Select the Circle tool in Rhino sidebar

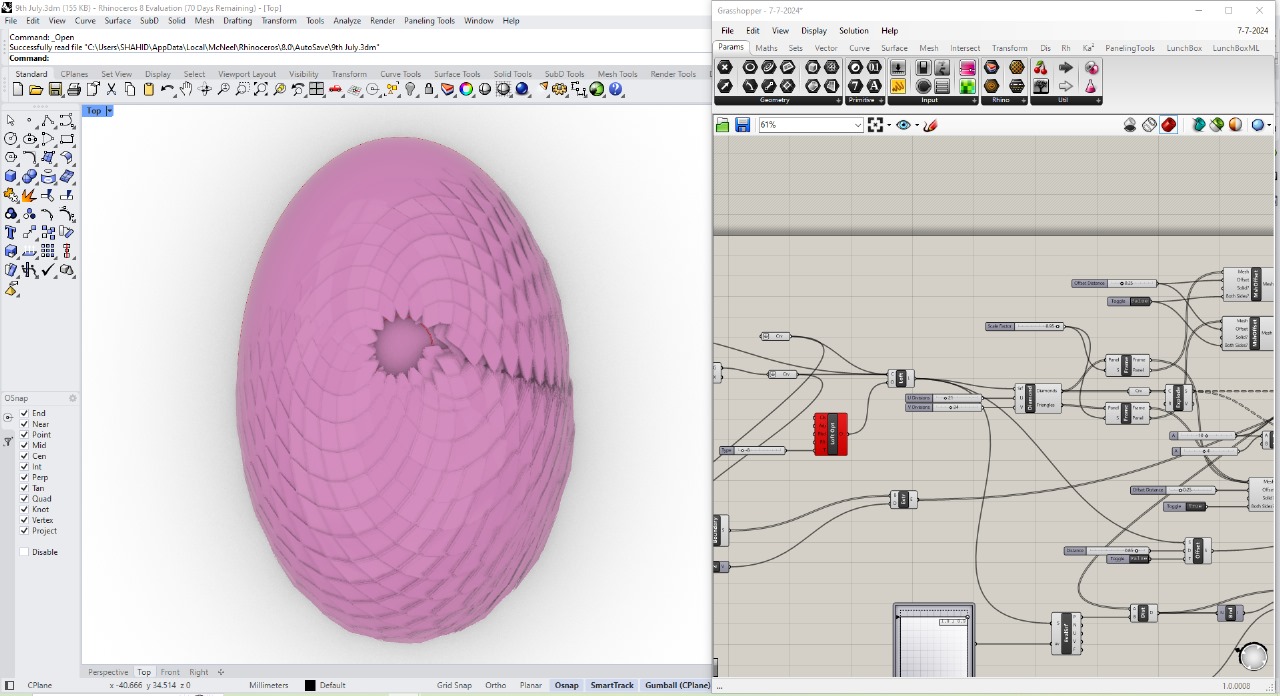tap(10, 137)
